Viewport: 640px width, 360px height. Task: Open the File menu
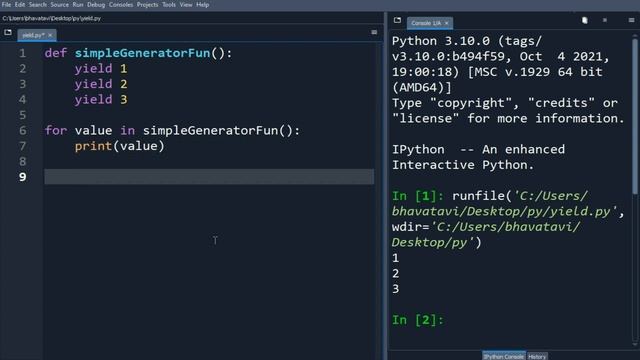tap(6, 5)
